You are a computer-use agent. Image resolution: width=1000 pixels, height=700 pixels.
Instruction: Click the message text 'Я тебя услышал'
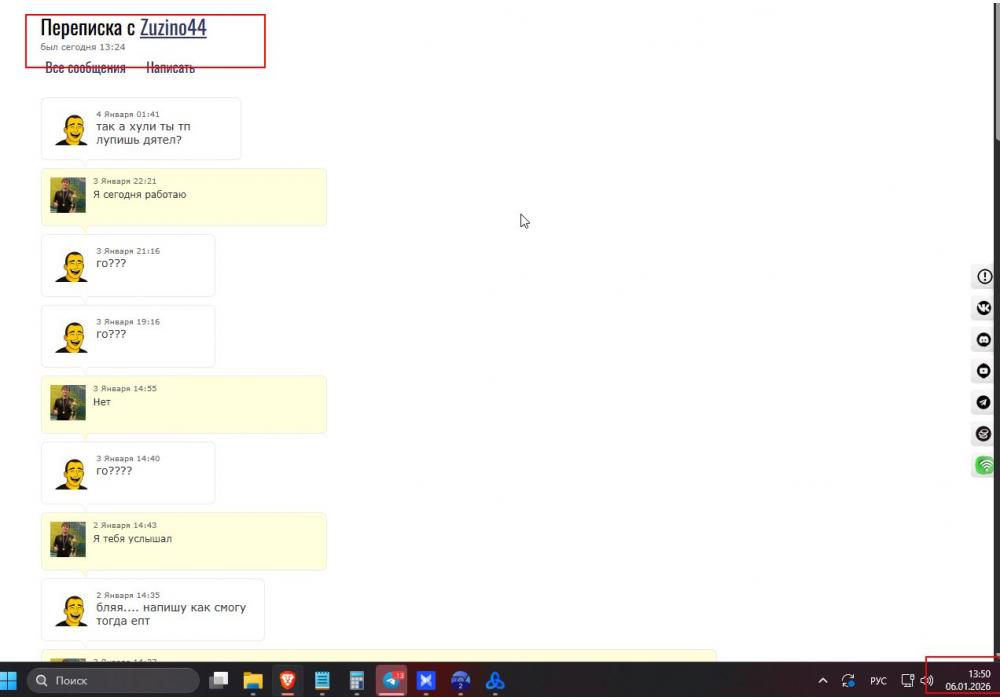click(133, 539)
